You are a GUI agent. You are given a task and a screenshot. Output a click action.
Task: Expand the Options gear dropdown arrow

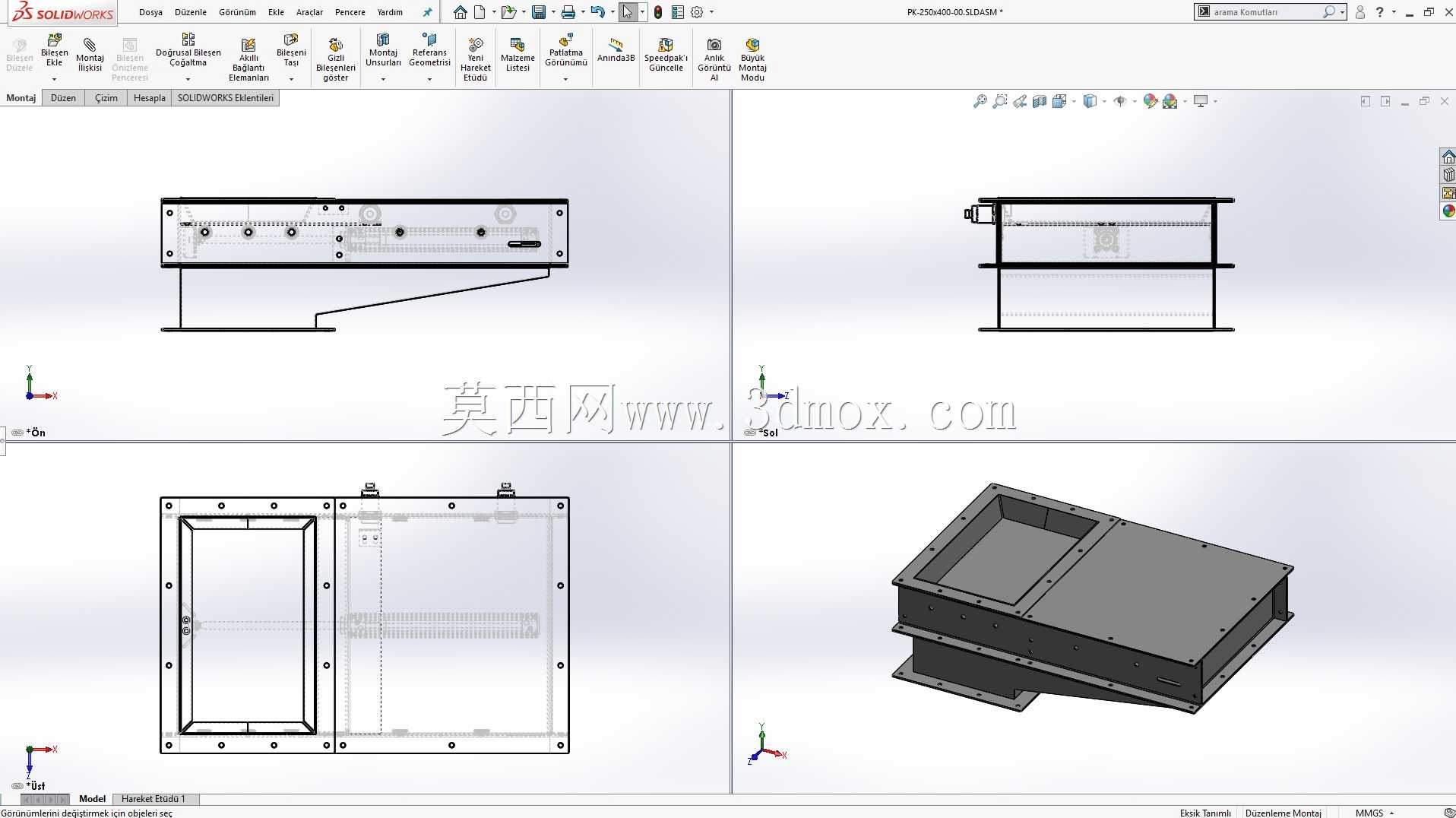[711, 12]
